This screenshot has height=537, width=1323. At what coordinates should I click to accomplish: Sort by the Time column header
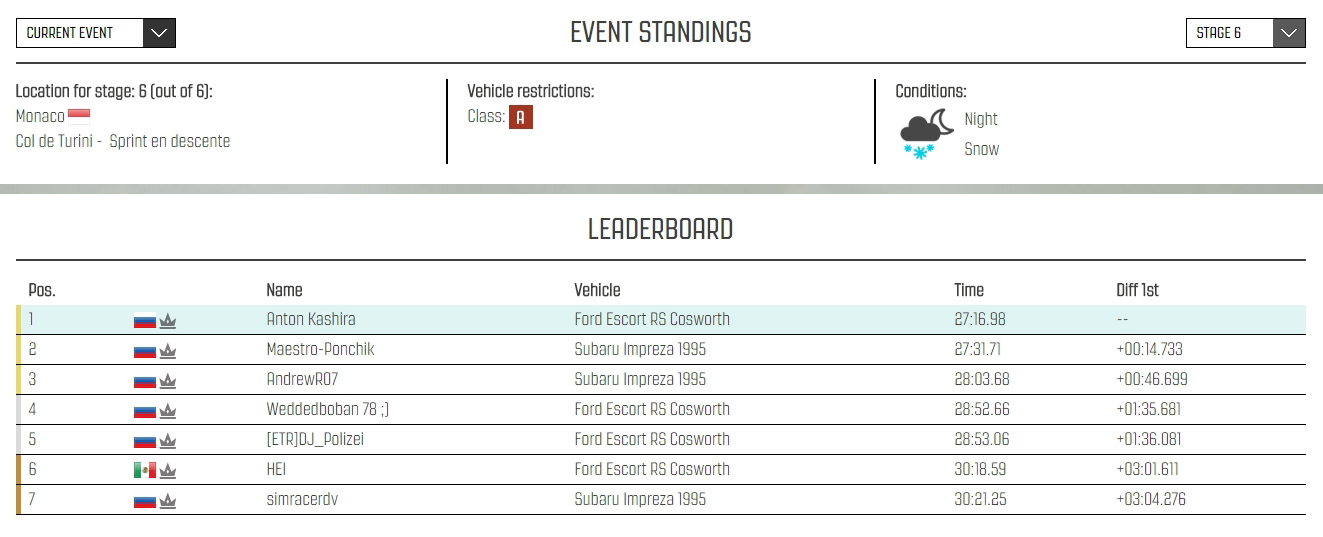coord(969,290)
